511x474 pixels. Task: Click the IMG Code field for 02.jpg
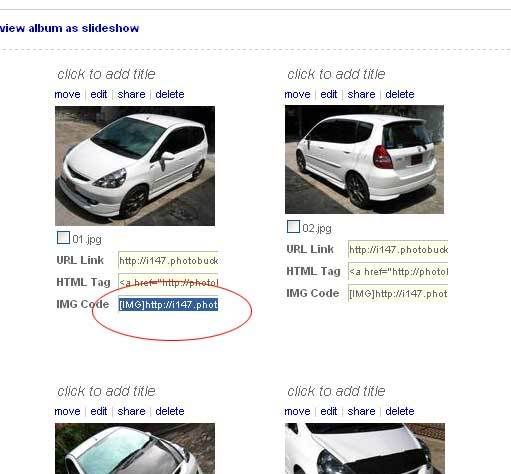398,294
